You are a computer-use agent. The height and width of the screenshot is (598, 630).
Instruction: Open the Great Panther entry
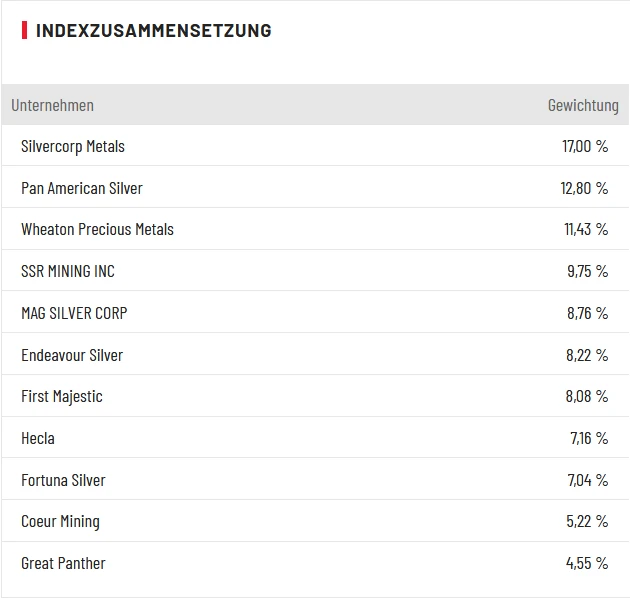coord(63,563)
